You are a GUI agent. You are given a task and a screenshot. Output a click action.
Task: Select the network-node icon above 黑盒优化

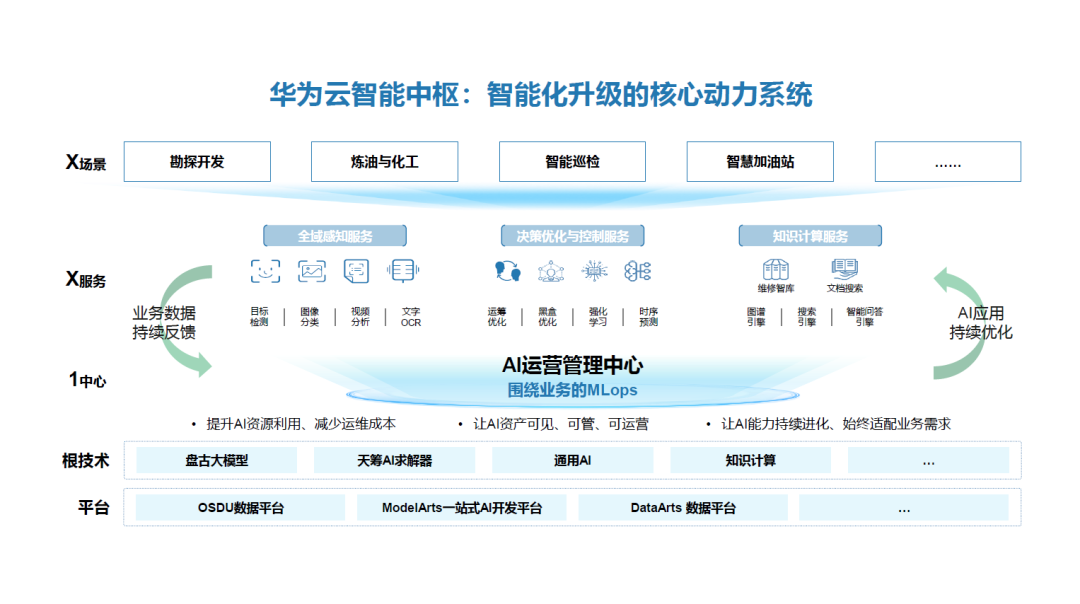551,271
